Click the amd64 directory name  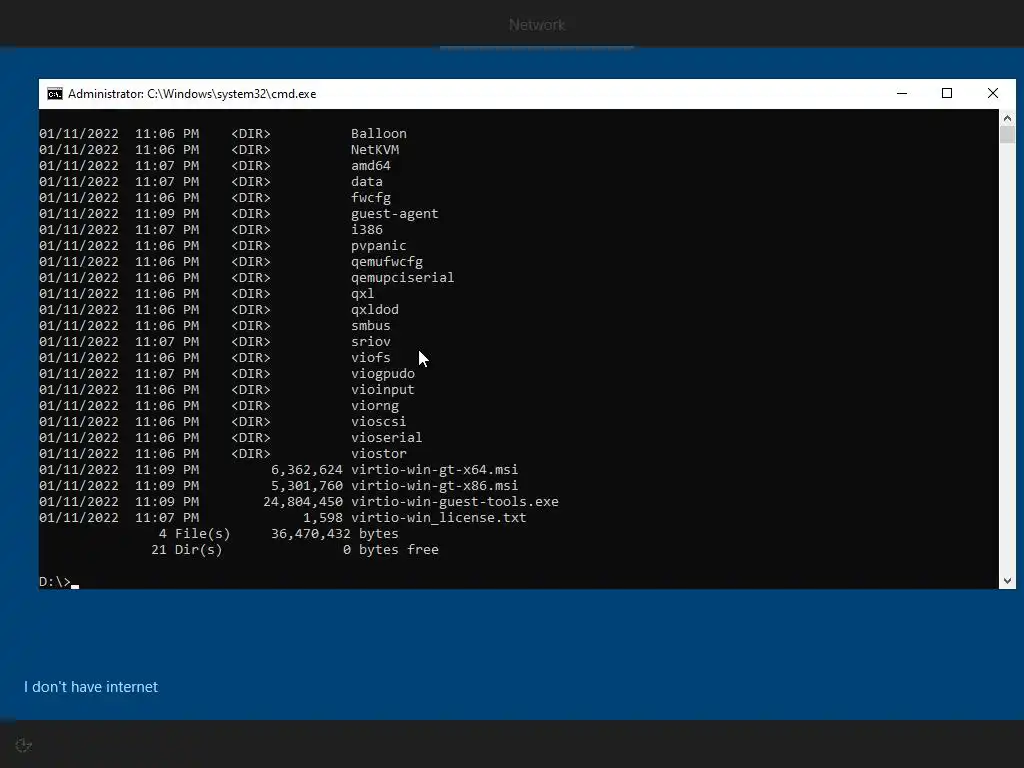click(370, 165)
